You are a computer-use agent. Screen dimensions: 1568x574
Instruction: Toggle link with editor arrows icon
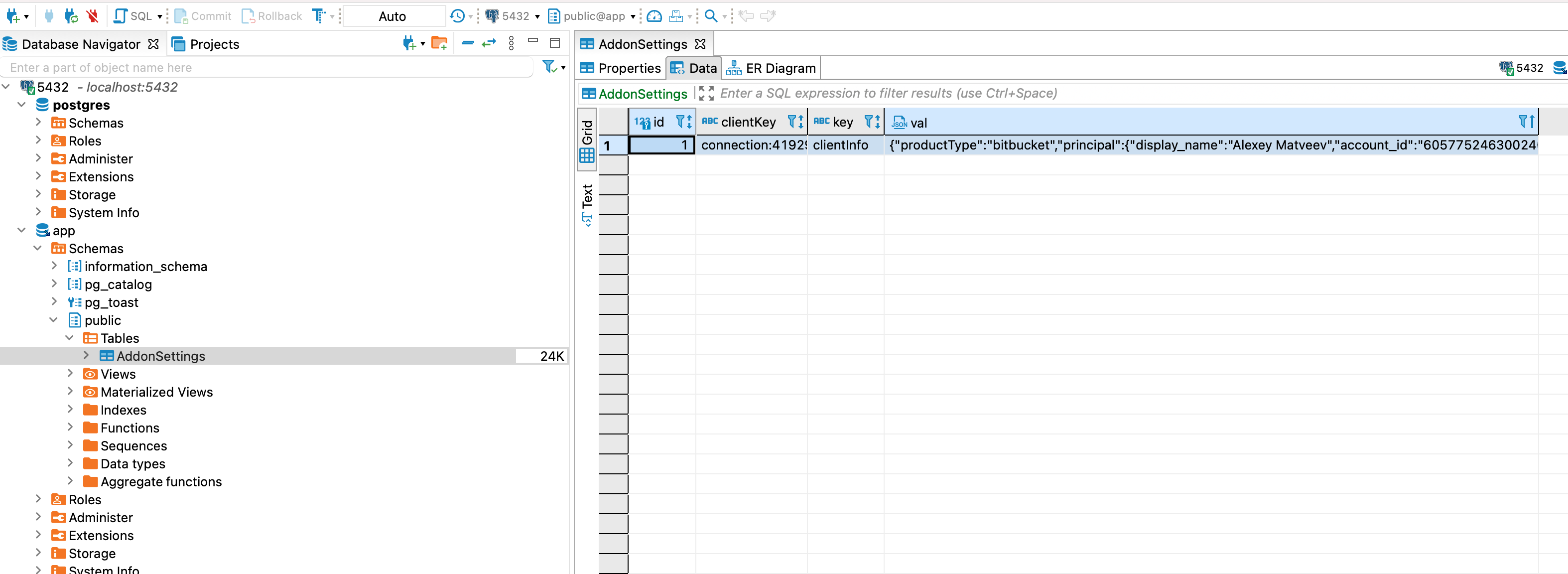pyautogui.click(x=490, y=43)
